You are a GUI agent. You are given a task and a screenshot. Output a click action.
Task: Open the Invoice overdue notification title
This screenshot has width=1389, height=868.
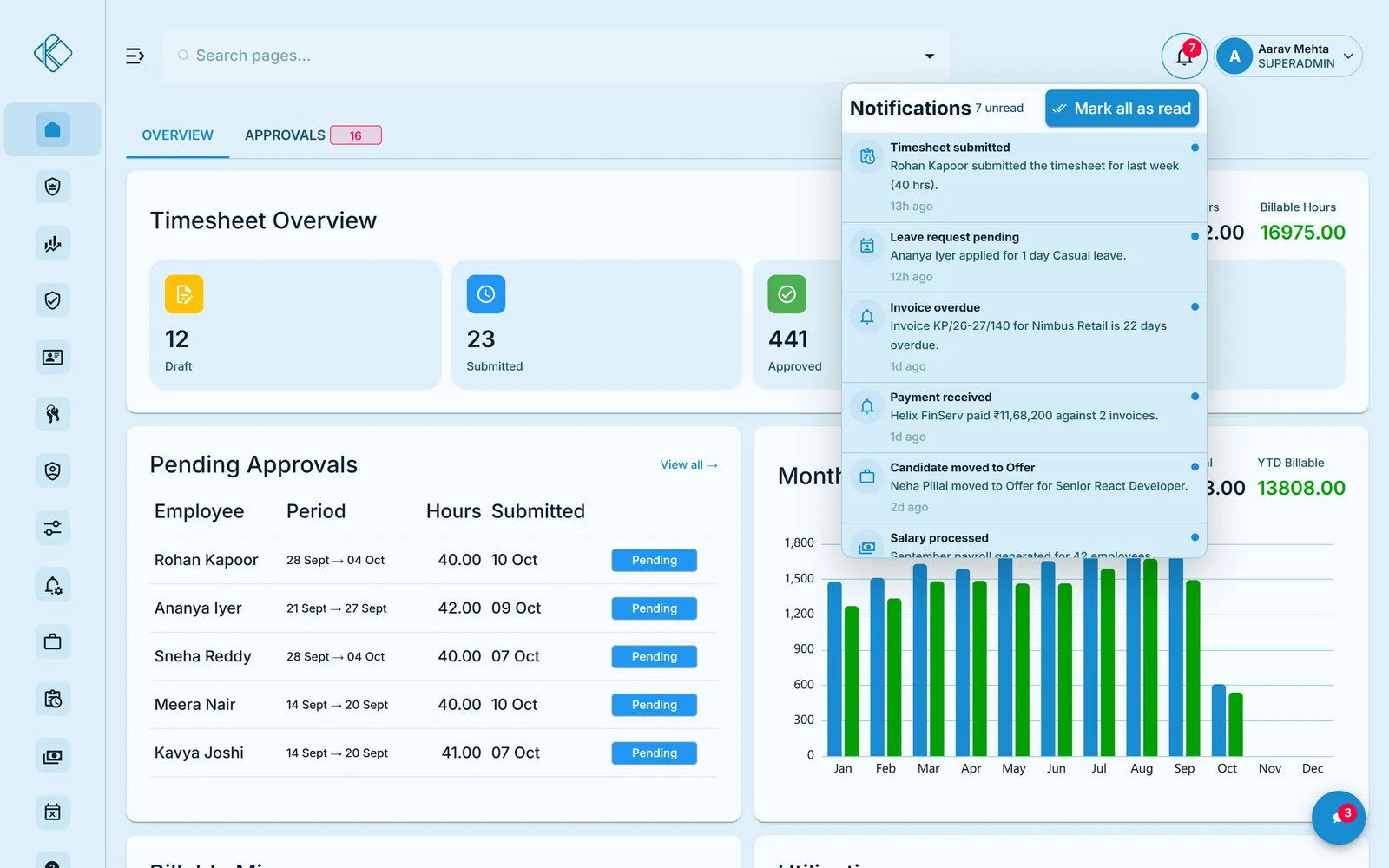coord(935,307)
